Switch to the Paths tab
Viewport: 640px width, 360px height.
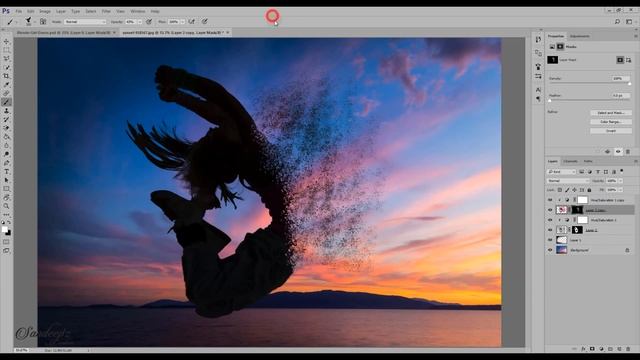pos(588,161)
